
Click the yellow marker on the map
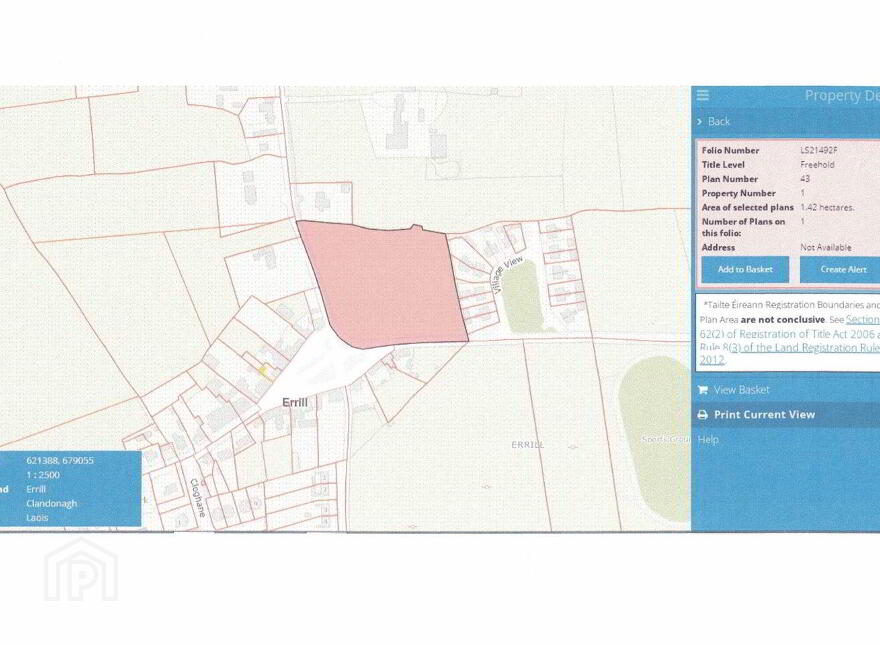262,370
